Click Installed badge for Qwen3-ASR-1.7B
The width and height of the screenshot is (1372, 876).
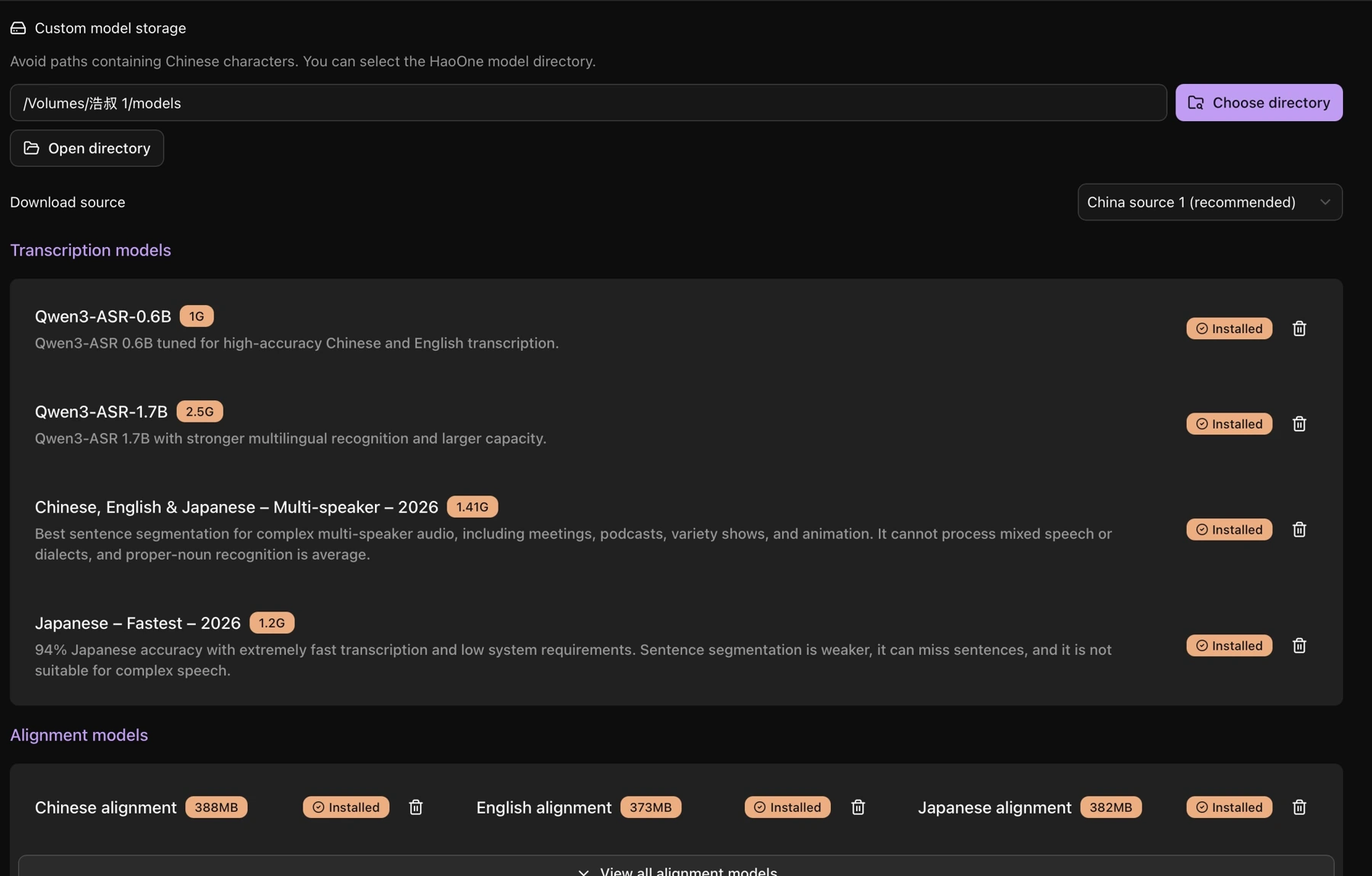[1229, 424]
